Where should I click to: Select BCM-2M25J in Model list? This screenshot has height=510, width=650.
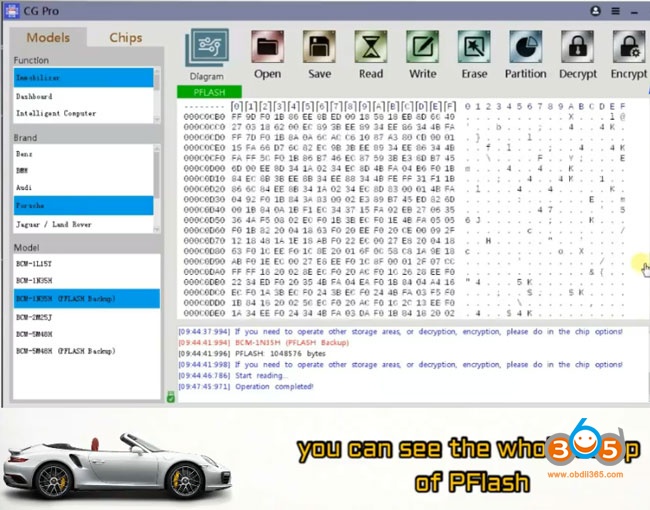pos(37,316)
